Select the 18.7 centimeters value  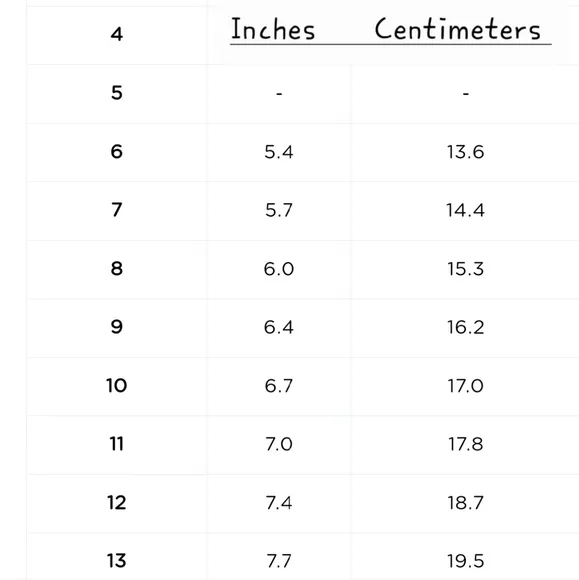point(465,503)
